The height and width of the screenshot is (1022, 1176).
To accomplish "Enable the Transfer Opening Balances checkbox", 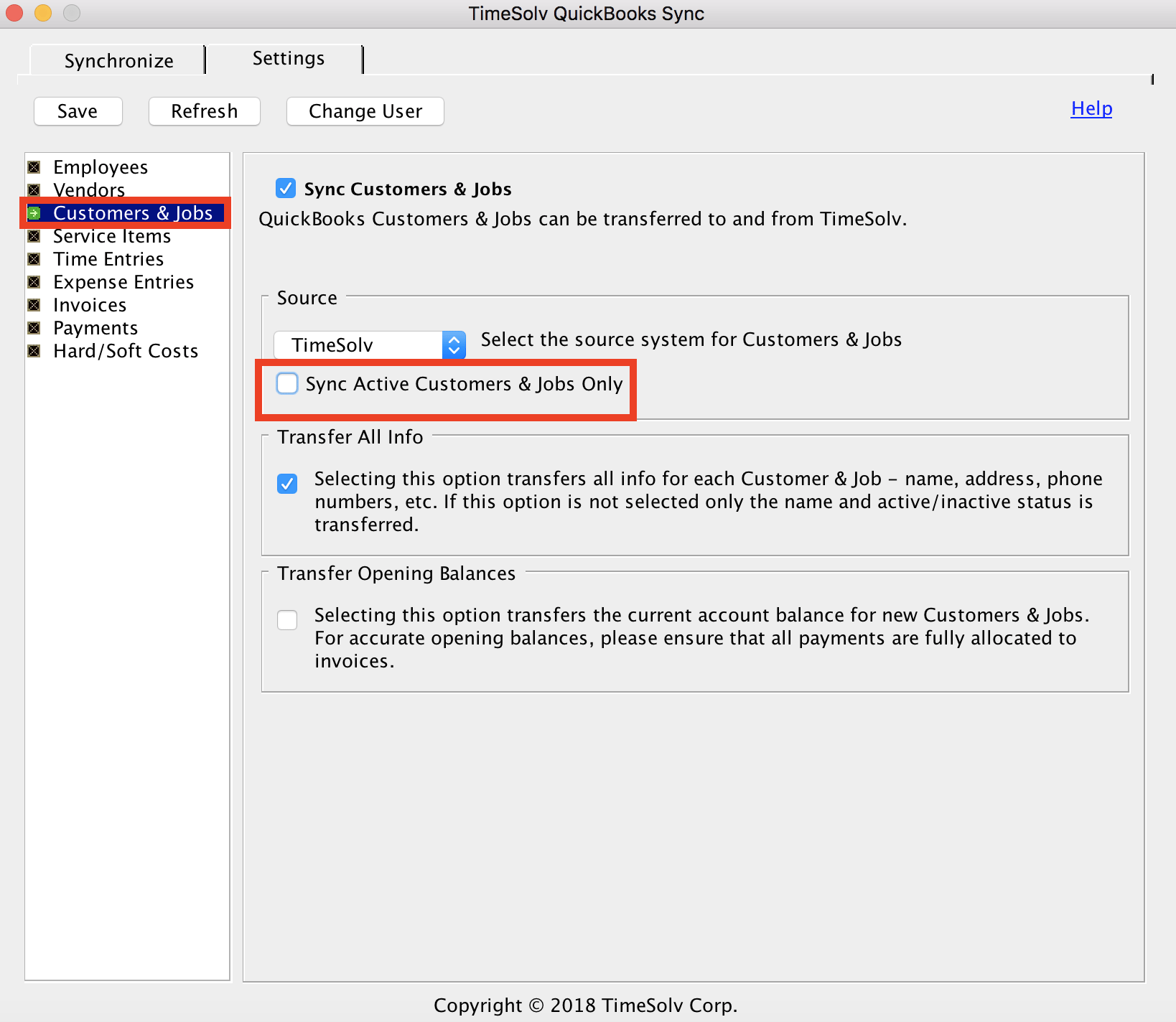I will [x=287, y=619].
